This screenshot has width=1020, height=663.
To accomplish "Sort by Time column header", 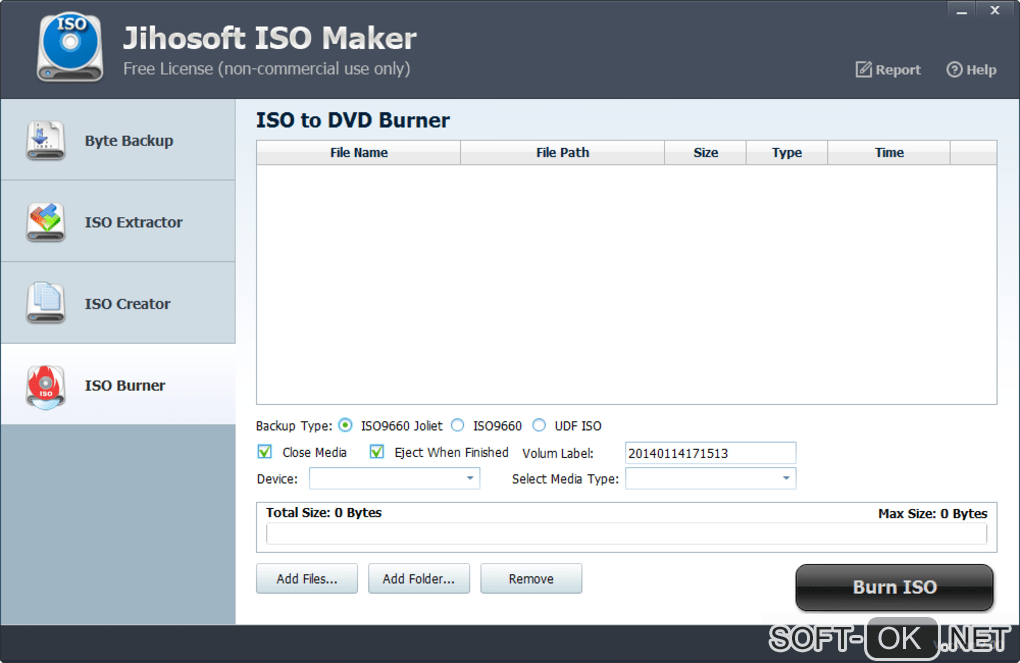I will [889, 152].
